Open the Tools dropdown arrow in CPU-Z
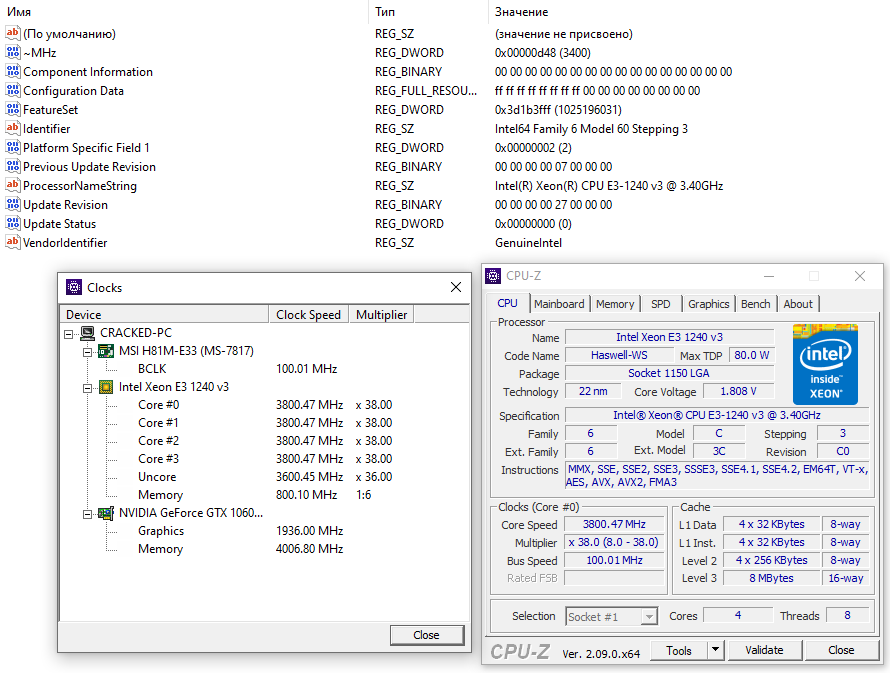Viewport: 890px width, 673px height. [x=716, y=650]
